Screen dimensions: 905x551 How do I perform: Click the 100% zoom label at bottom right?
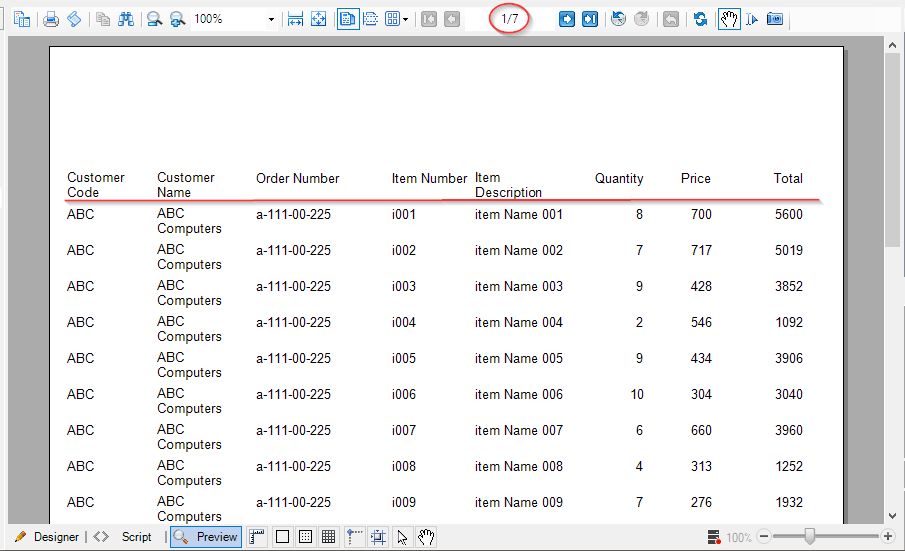pyautogui.click(x=739, y=537)
